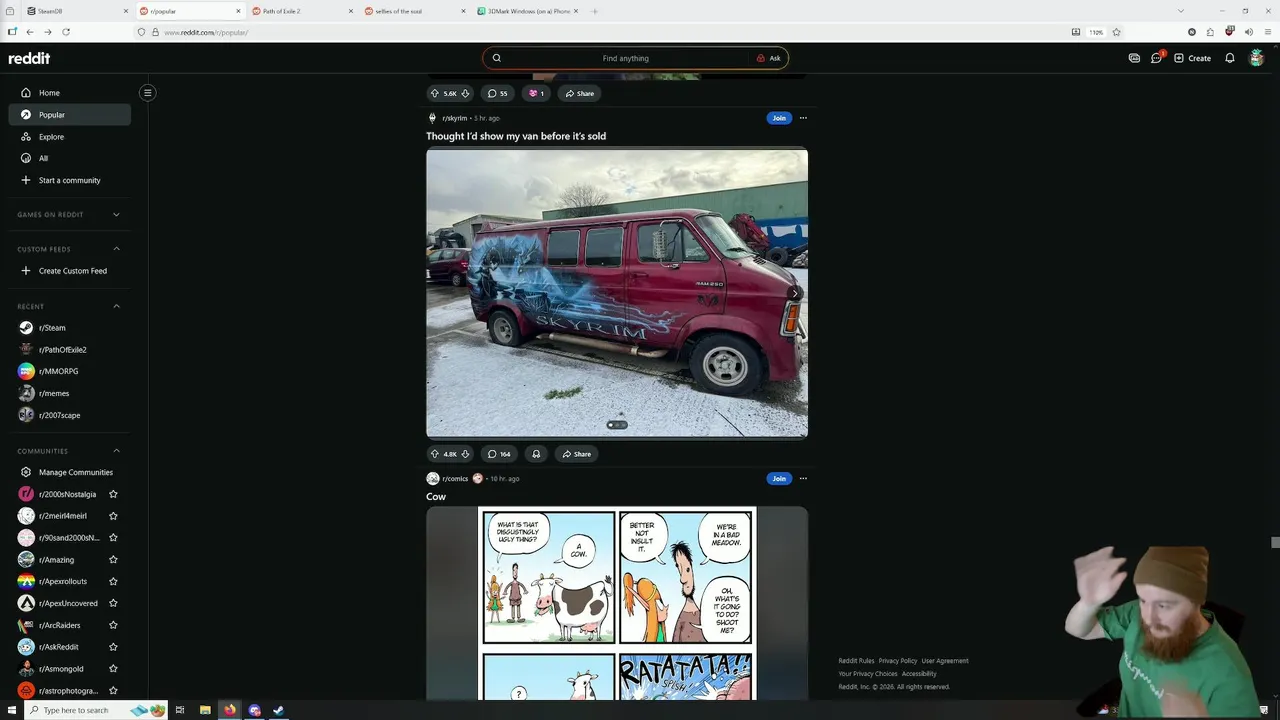Upvote the top post with 5.6K
1280x720 pixels.
[435, 93]
